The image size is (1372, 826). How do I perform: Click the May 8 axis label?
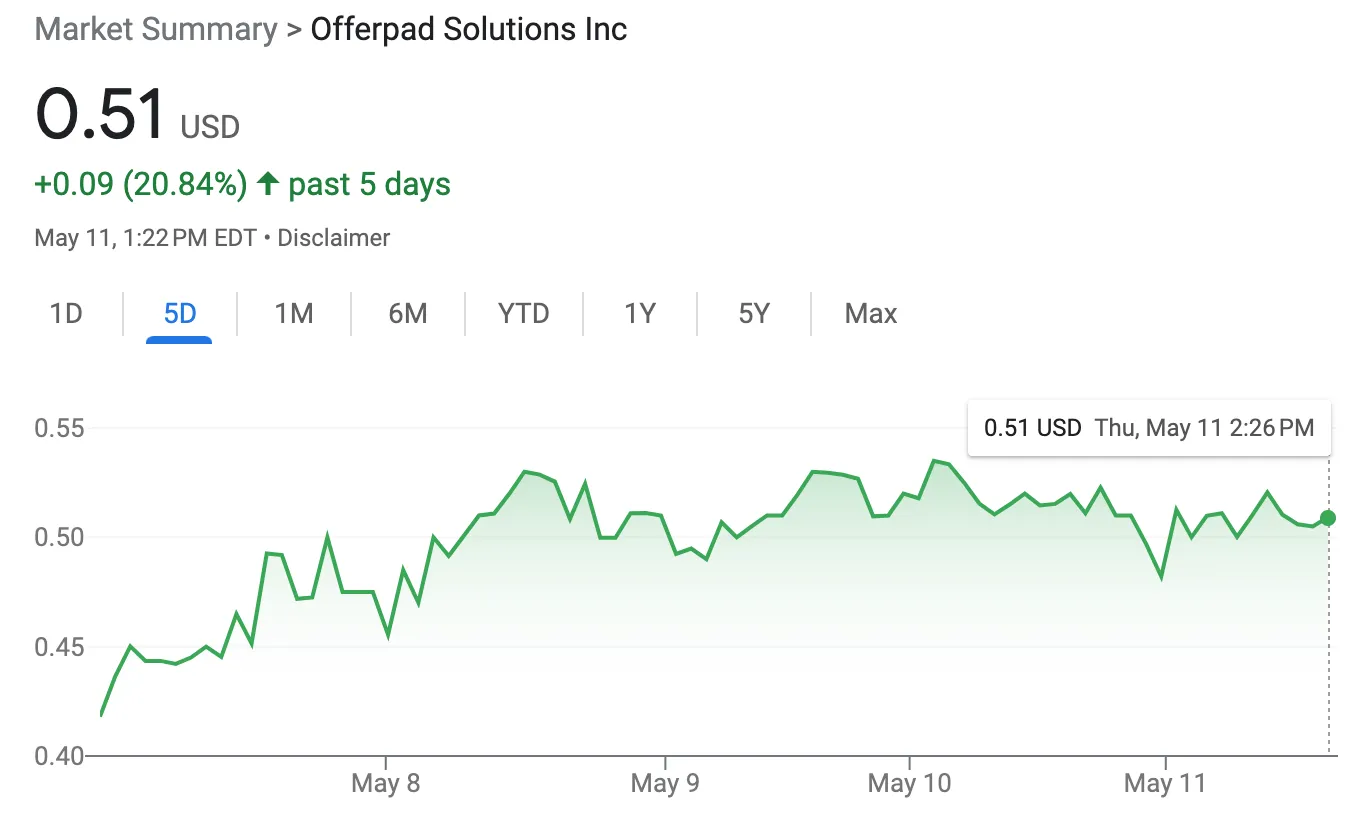[x=386, y=783]
